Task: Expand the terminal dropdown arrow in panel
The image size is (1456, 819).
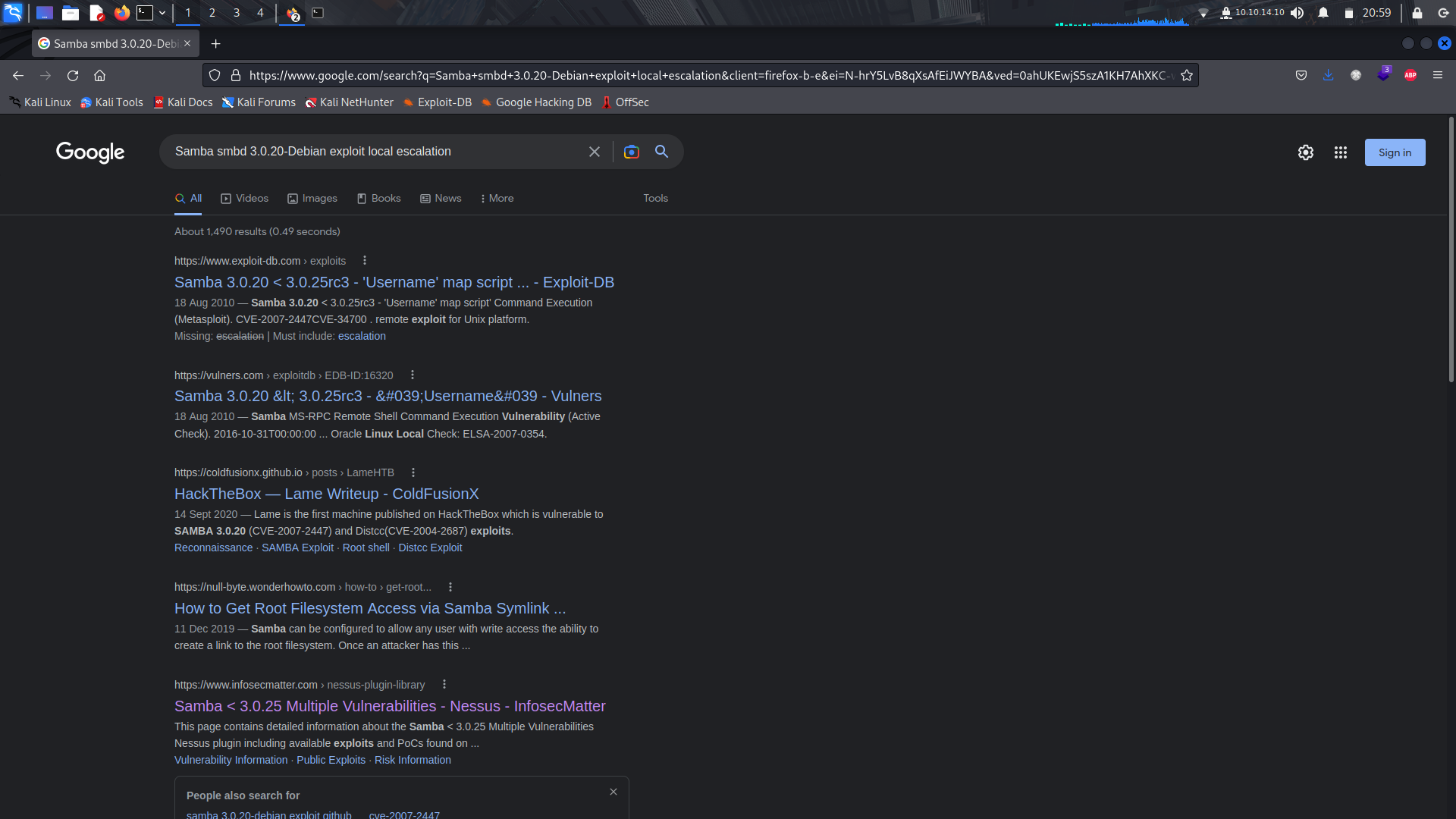Action: click(x=162, y=13)
